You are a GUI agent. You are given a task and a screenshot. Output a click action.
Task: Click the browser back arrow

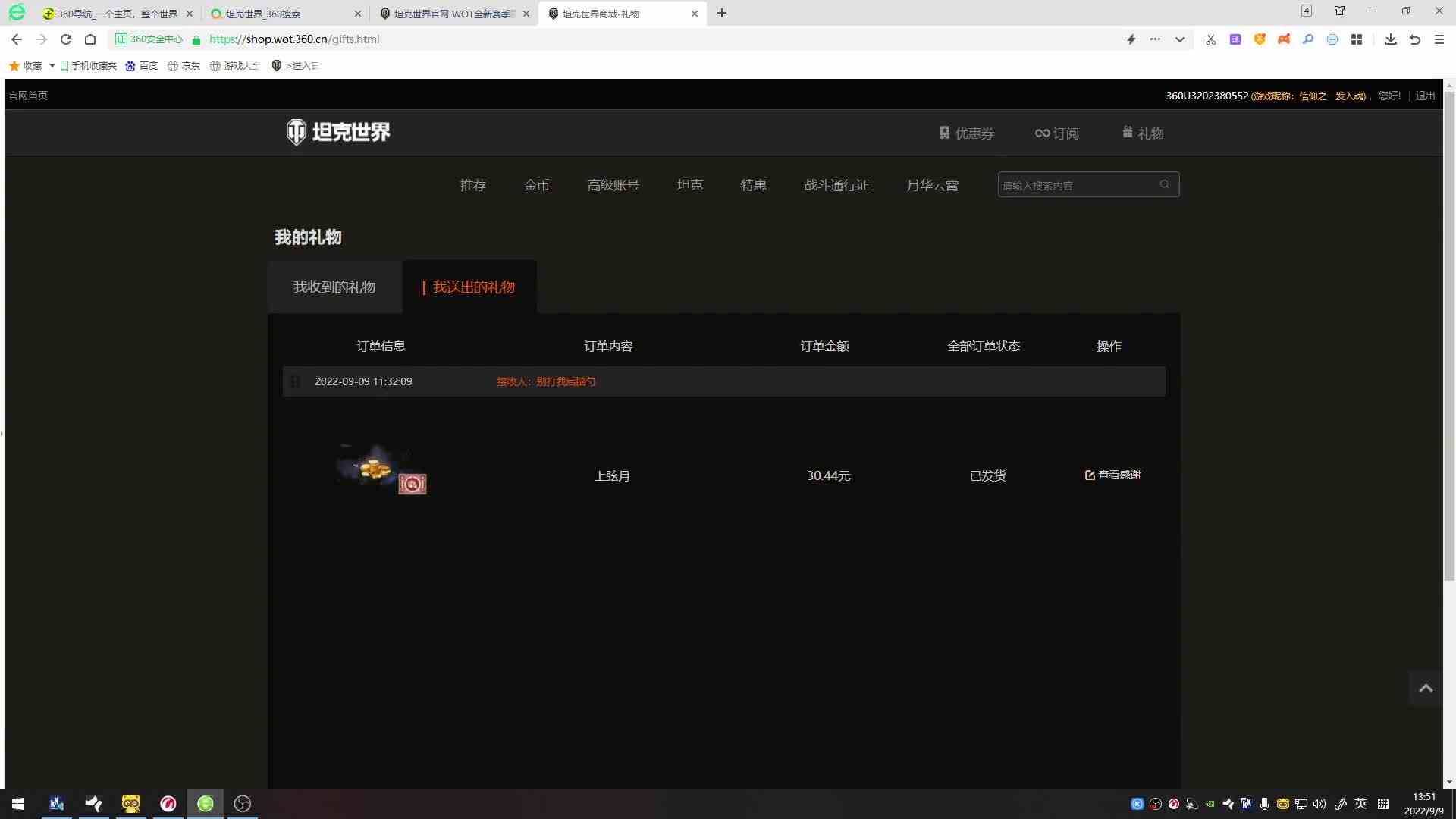click(17, 39)
